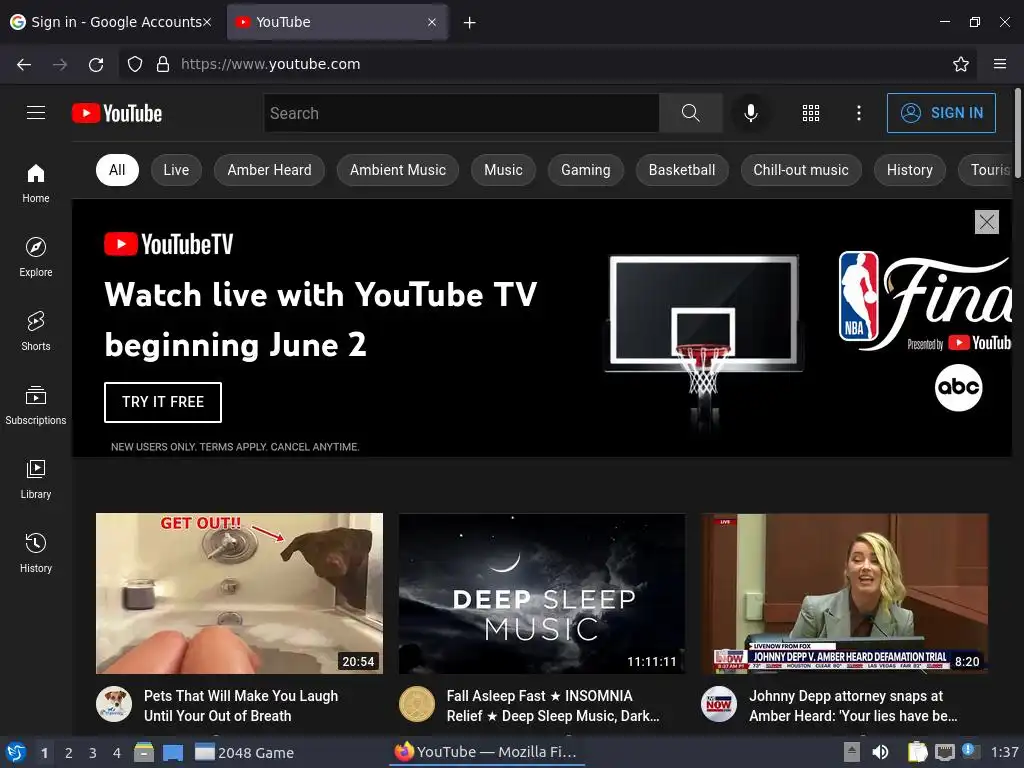Screen dimensions: 1024x768
Task: Go forward in Firefox navigation
Action: click(60, 64)
